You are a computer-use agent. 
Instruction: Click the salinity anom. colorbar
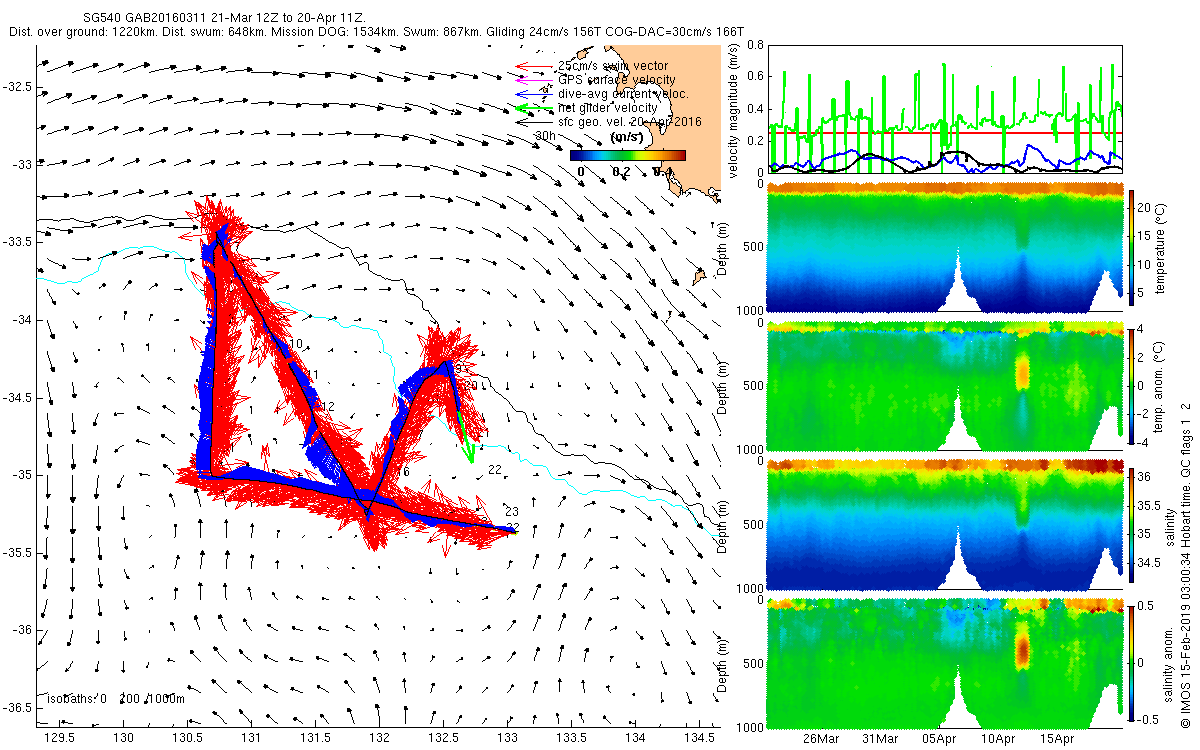(1133, 664)
